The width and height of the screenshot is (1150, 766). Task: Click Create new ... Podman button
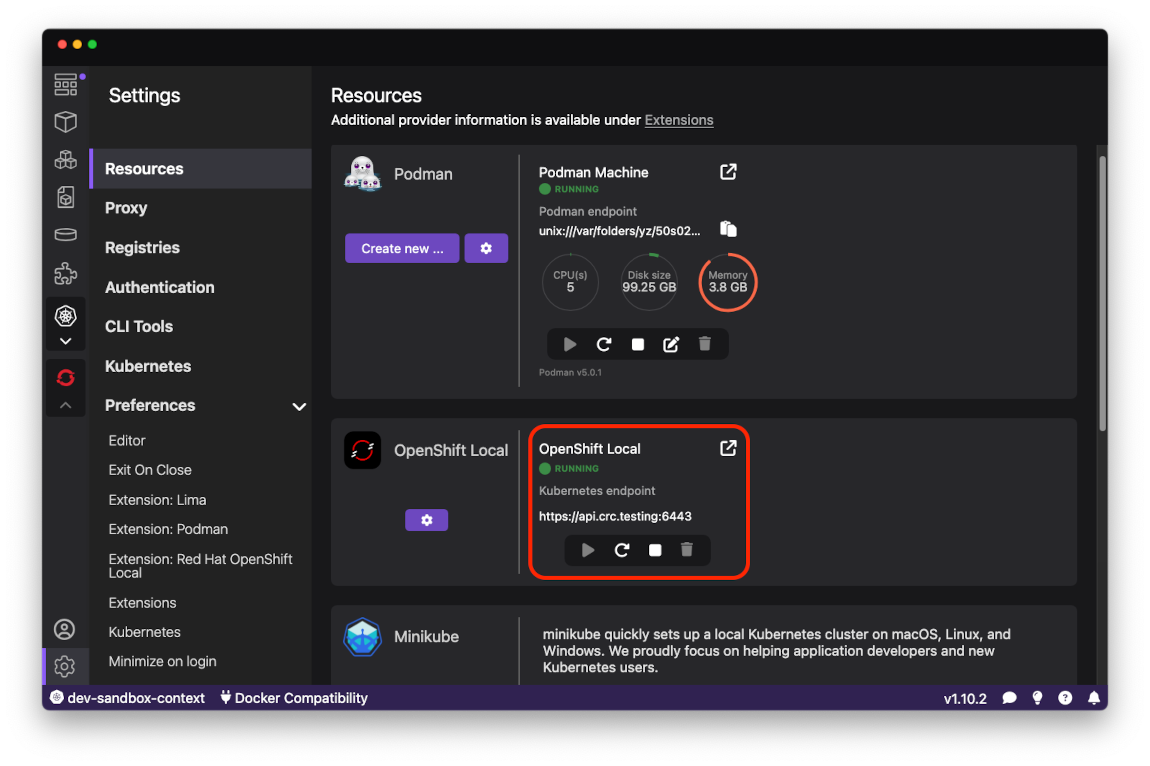pos(402,249)
